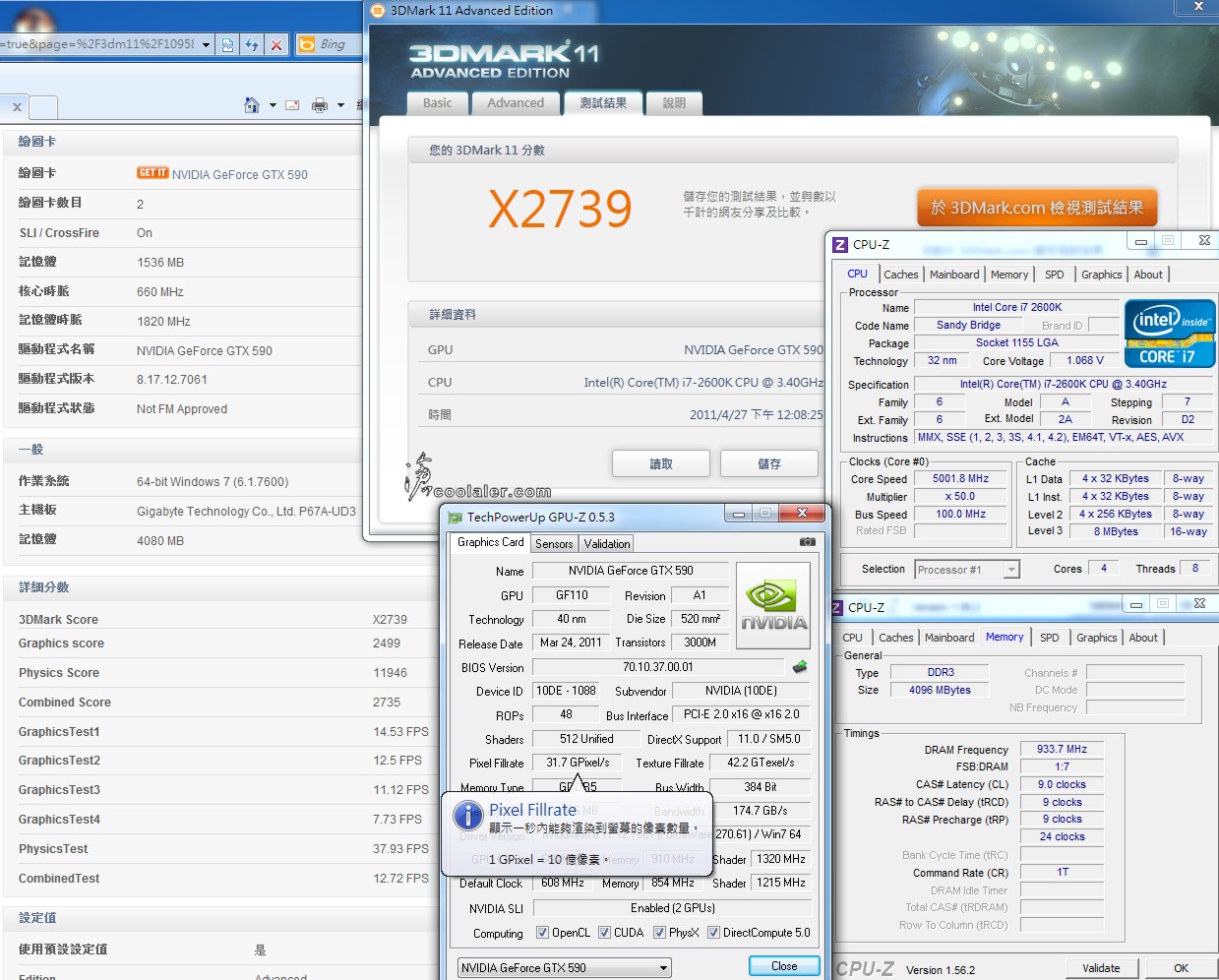Click the BIOS Version 70.10.37.00.01 field
This screenshot has width=1219, height=980.
coord(657,667)
